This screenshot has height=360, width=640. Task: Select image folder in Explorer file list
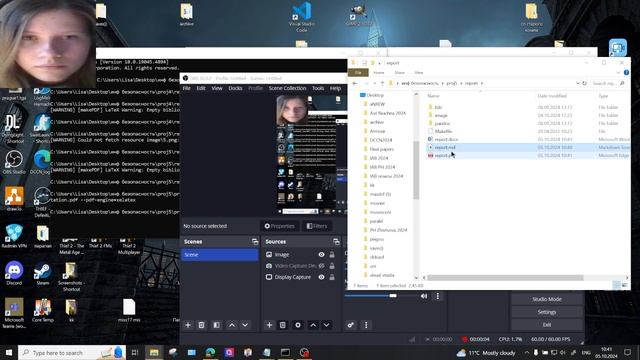pos(441,116)
